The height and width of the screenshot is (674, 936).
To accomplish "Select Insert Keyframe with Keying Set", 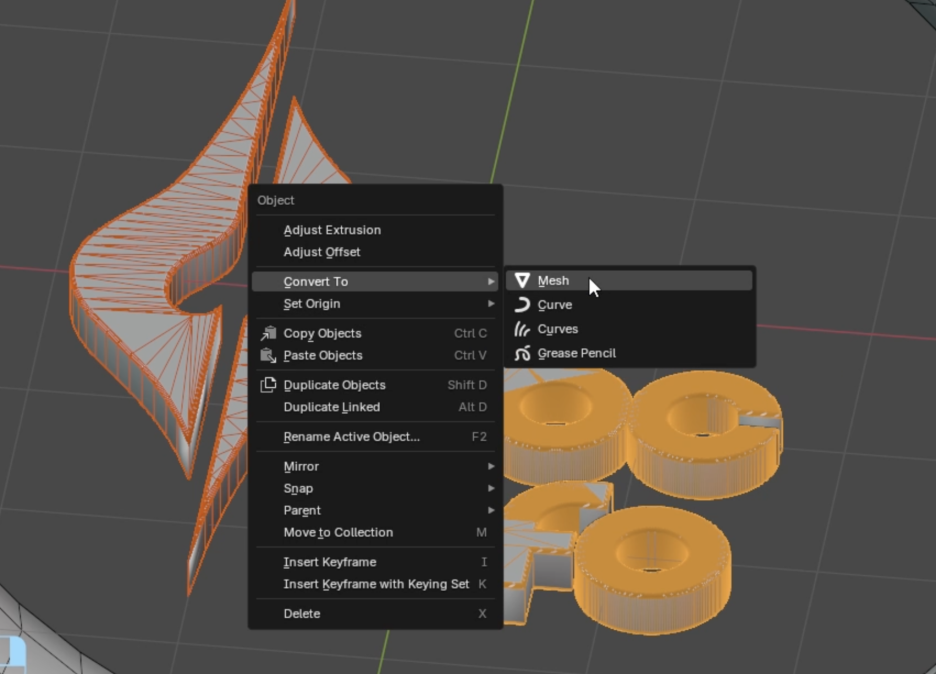I will pyautogui.click(x=375, y=584).
